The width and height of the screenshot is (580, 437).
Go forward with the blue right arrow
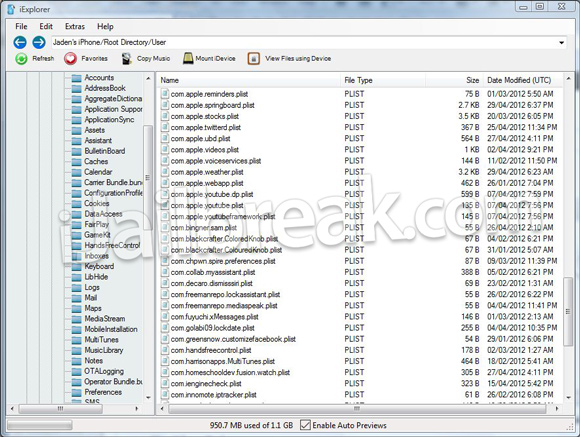39,42
